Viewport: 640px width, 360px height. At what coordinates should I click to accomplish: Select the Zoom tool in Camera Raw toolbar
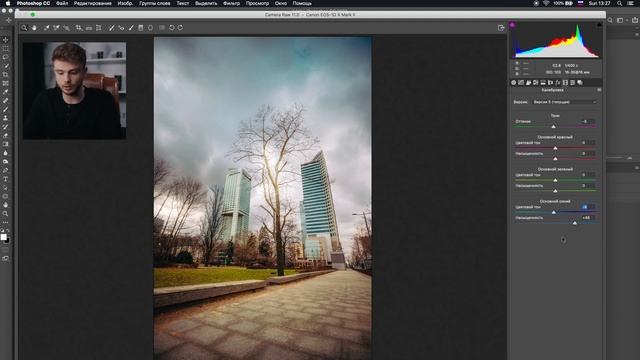point(24,28)
